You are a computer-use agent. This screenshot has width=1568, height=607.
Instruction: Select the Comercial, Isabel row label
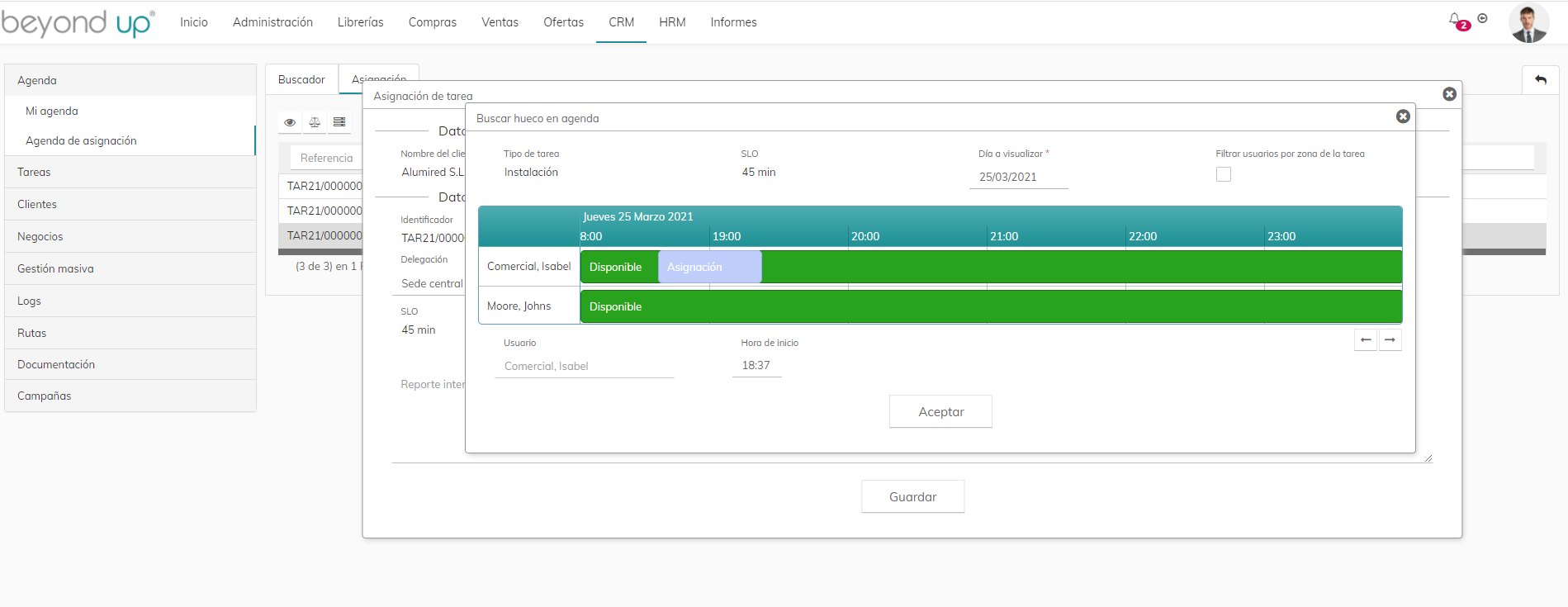point(529,266)
